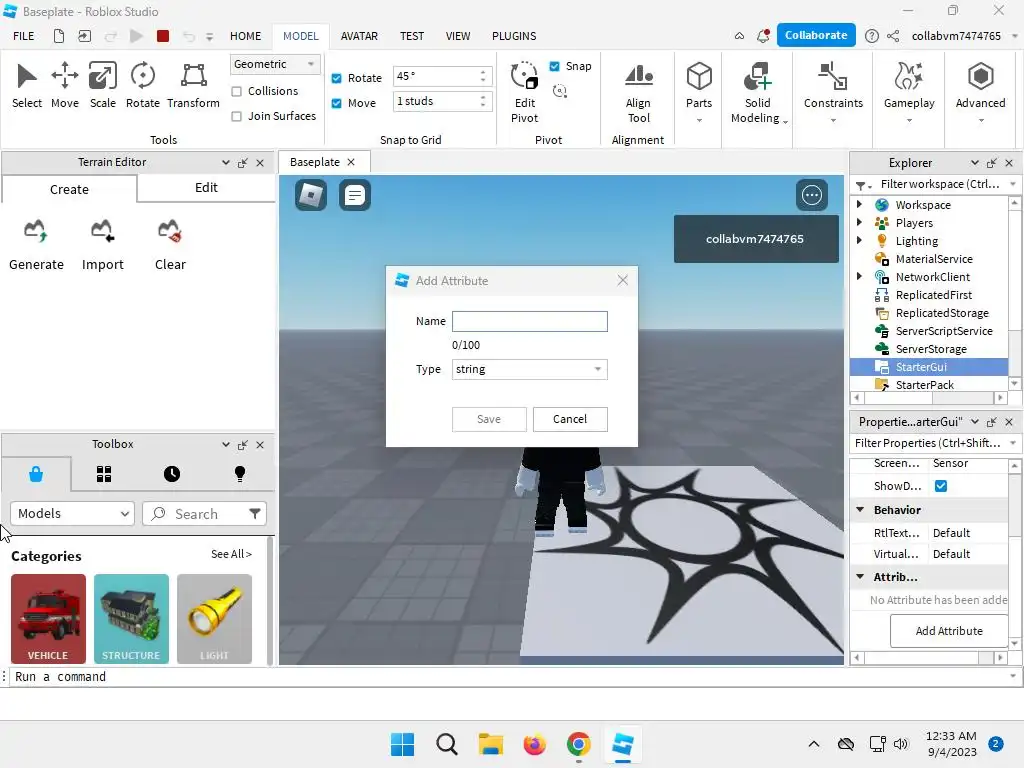This screenshot has width=1024, height=768.
Task: Enable the Join Surfaces checkbox
Action: click(236, 116)
